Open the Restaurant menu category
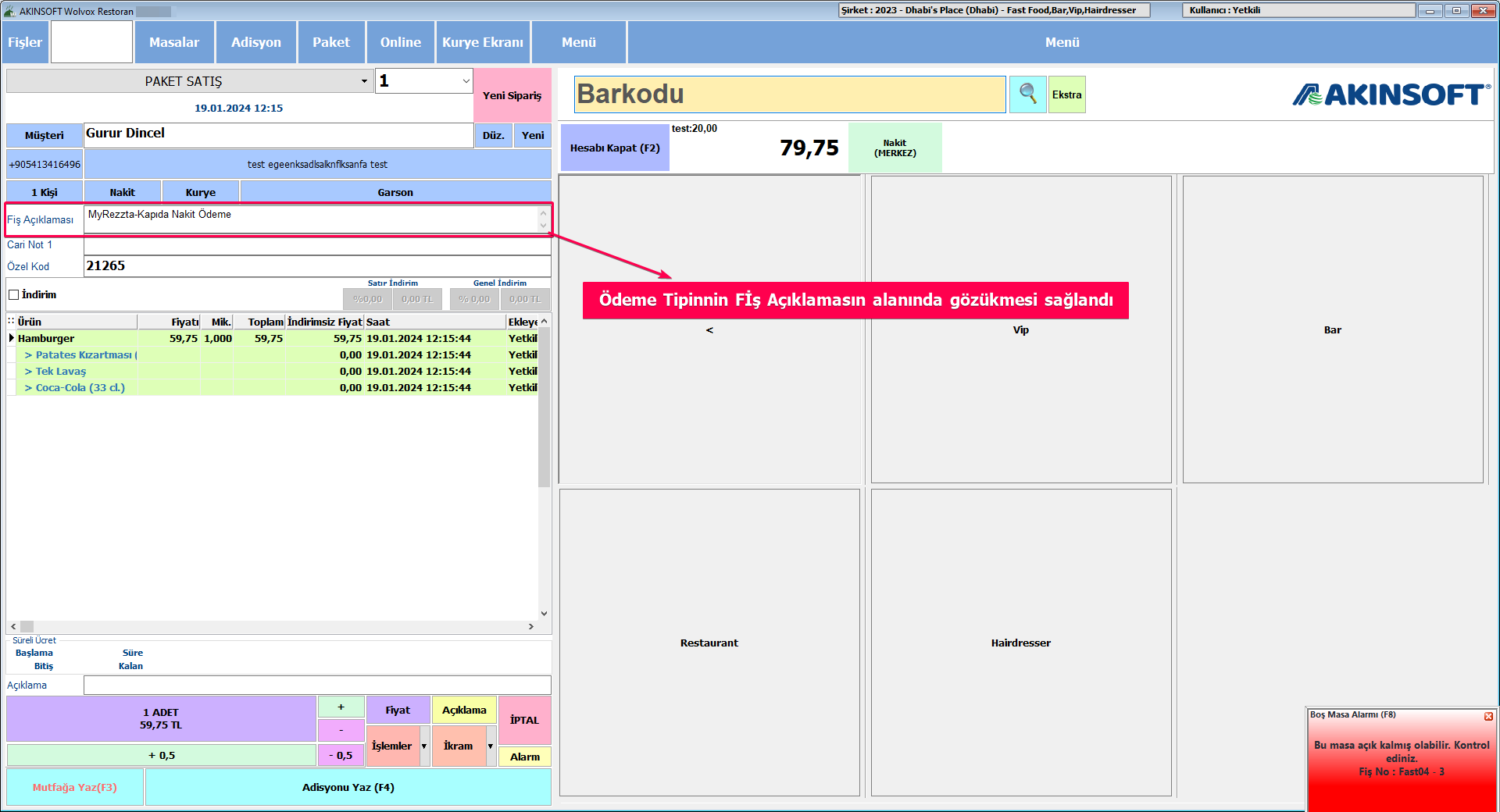The image size is (1500, 812). [709, 643]
